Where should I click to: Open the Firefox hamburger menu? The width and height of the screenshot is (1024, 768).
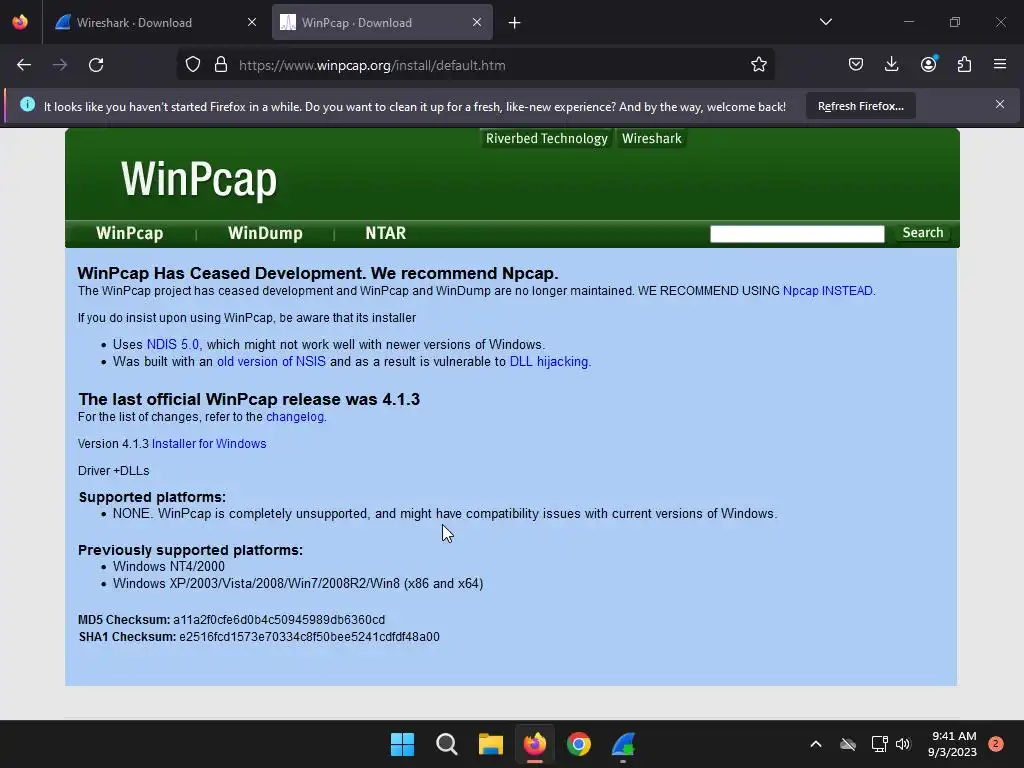pyautogui.click(x=1000, y=65)
